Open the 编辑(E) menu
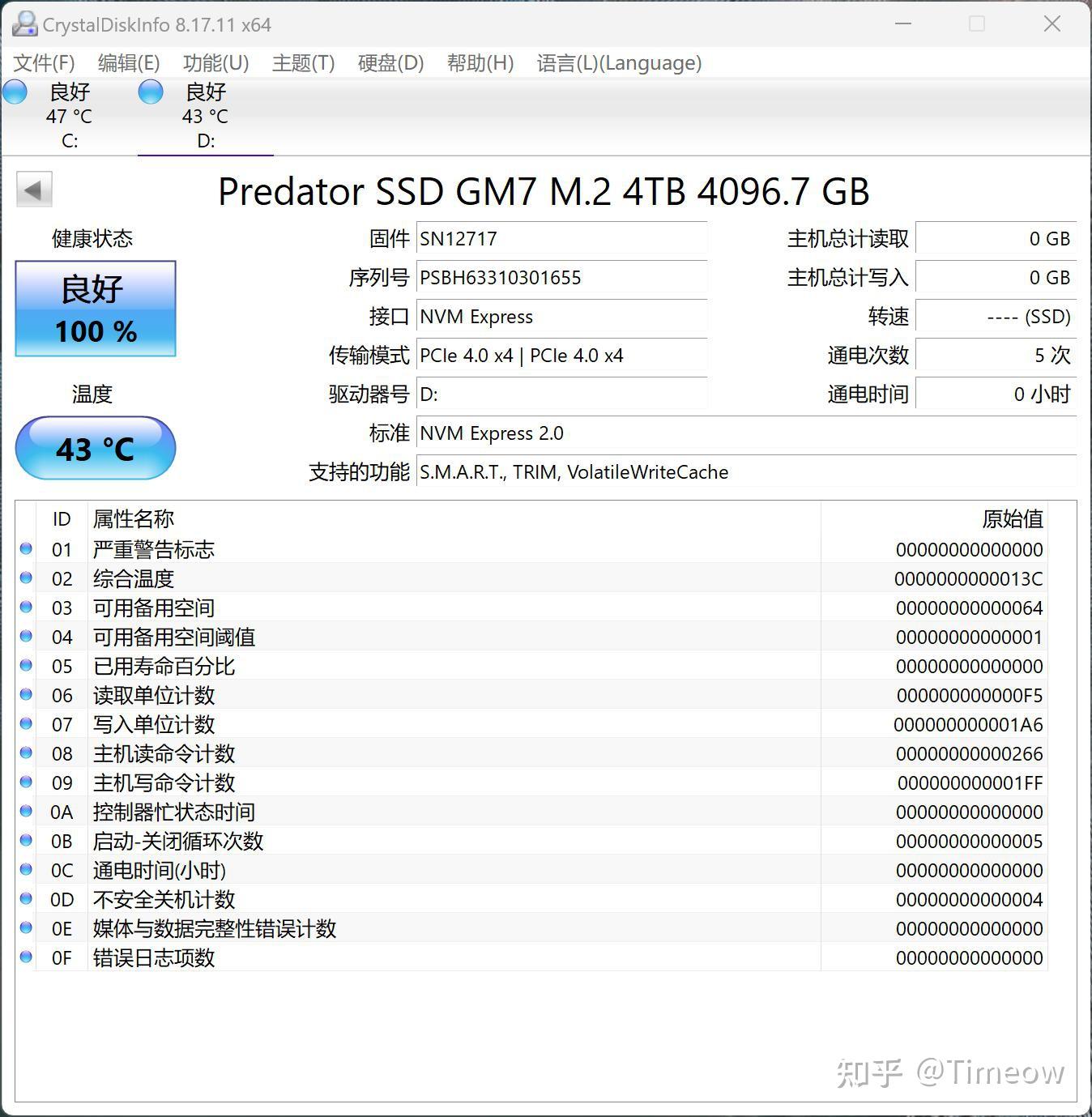 tap(127, 63)
